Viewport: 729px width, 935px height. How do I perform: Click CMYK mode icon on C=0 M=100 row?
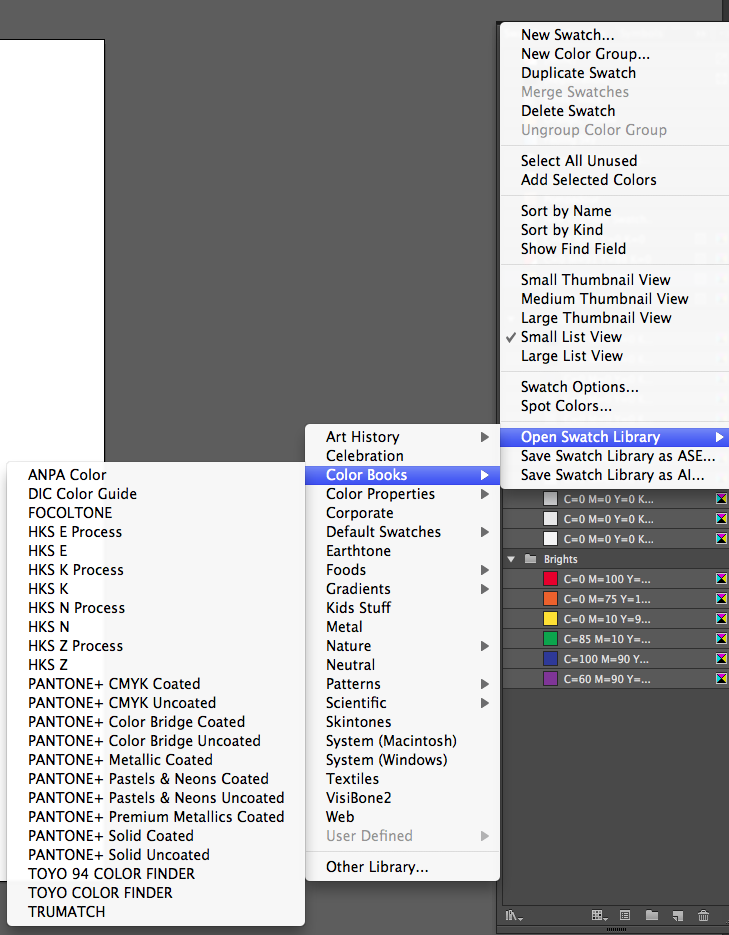[721, 578]
